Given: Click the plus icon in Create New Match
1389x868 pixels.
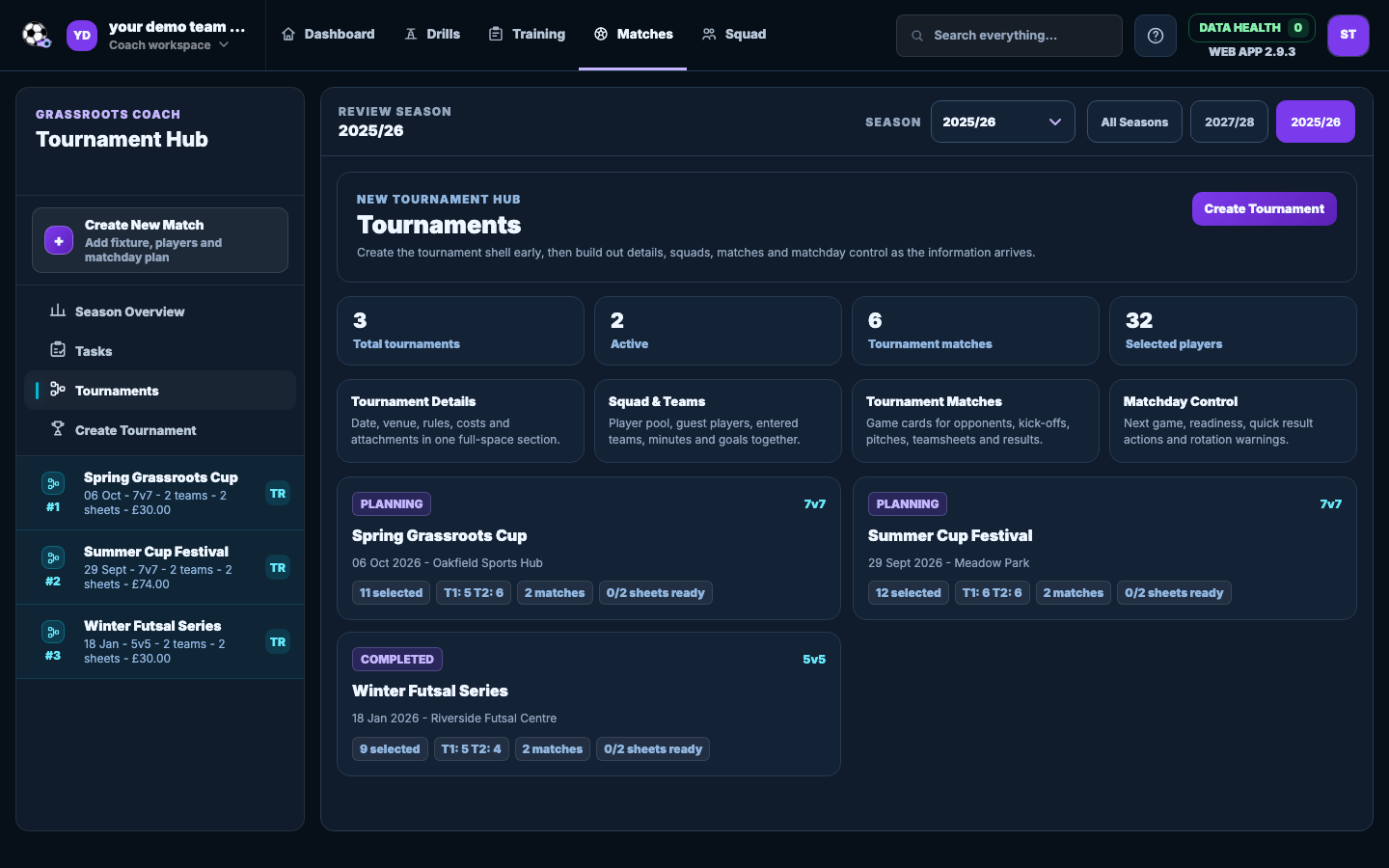Looking at the screenshot, I should coord(59,241).
